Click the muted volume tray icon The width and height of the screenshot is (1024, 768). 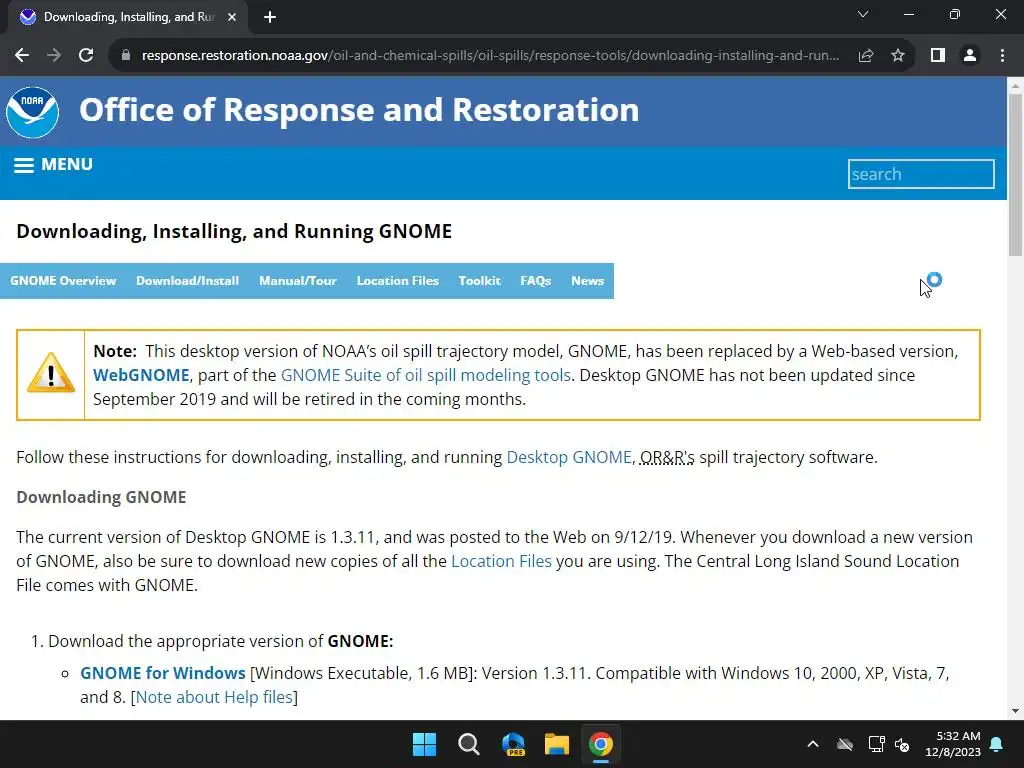pos(902,744)
